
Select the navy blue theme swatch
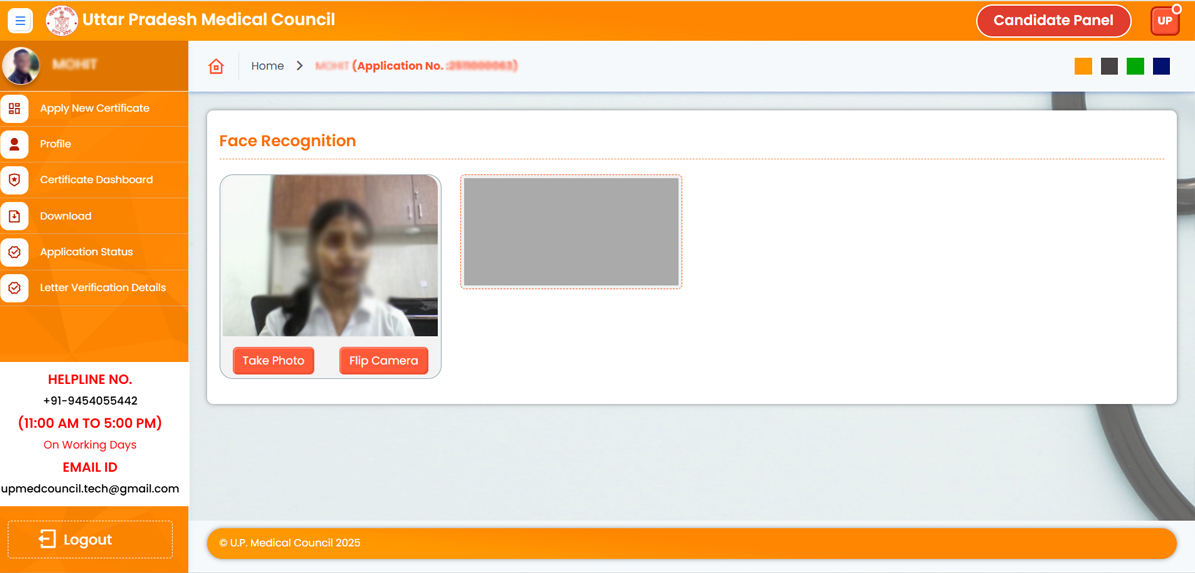pos(1161,66)
